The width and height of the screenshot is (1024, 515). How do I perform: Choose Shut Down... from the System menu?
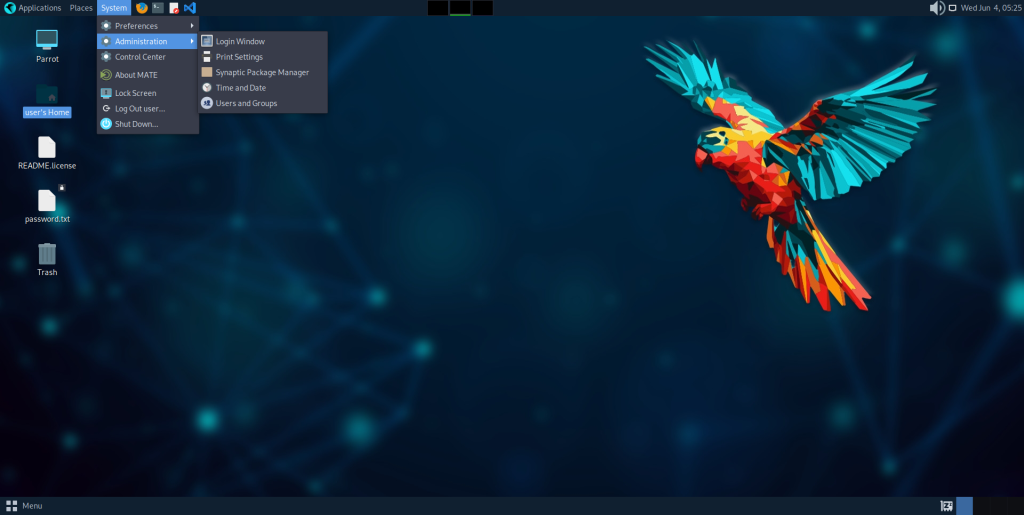coord(148,124)
